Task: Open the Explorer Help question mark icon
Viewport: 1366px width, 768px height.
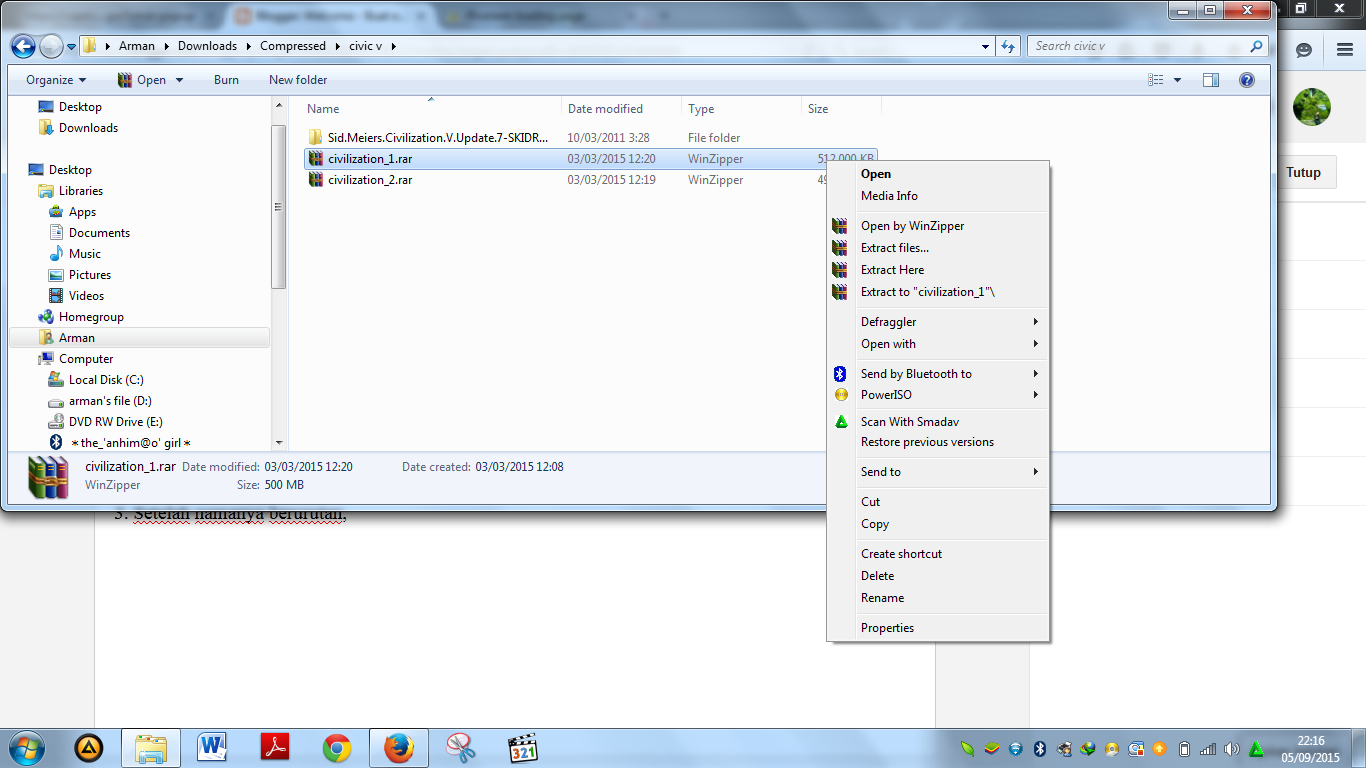Action: pyautogui.click(x=1247, y=80)
